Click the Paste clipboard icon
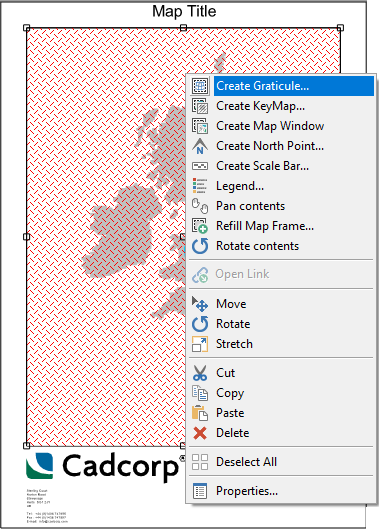 tap(200, 413)
